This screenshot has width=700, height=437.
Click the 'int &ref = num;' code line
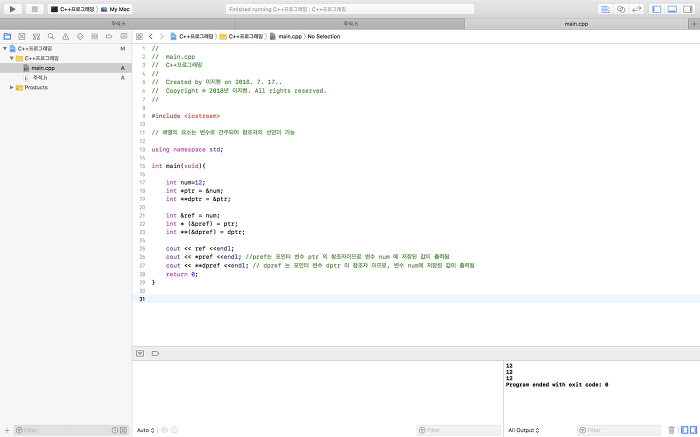[193, 216]
